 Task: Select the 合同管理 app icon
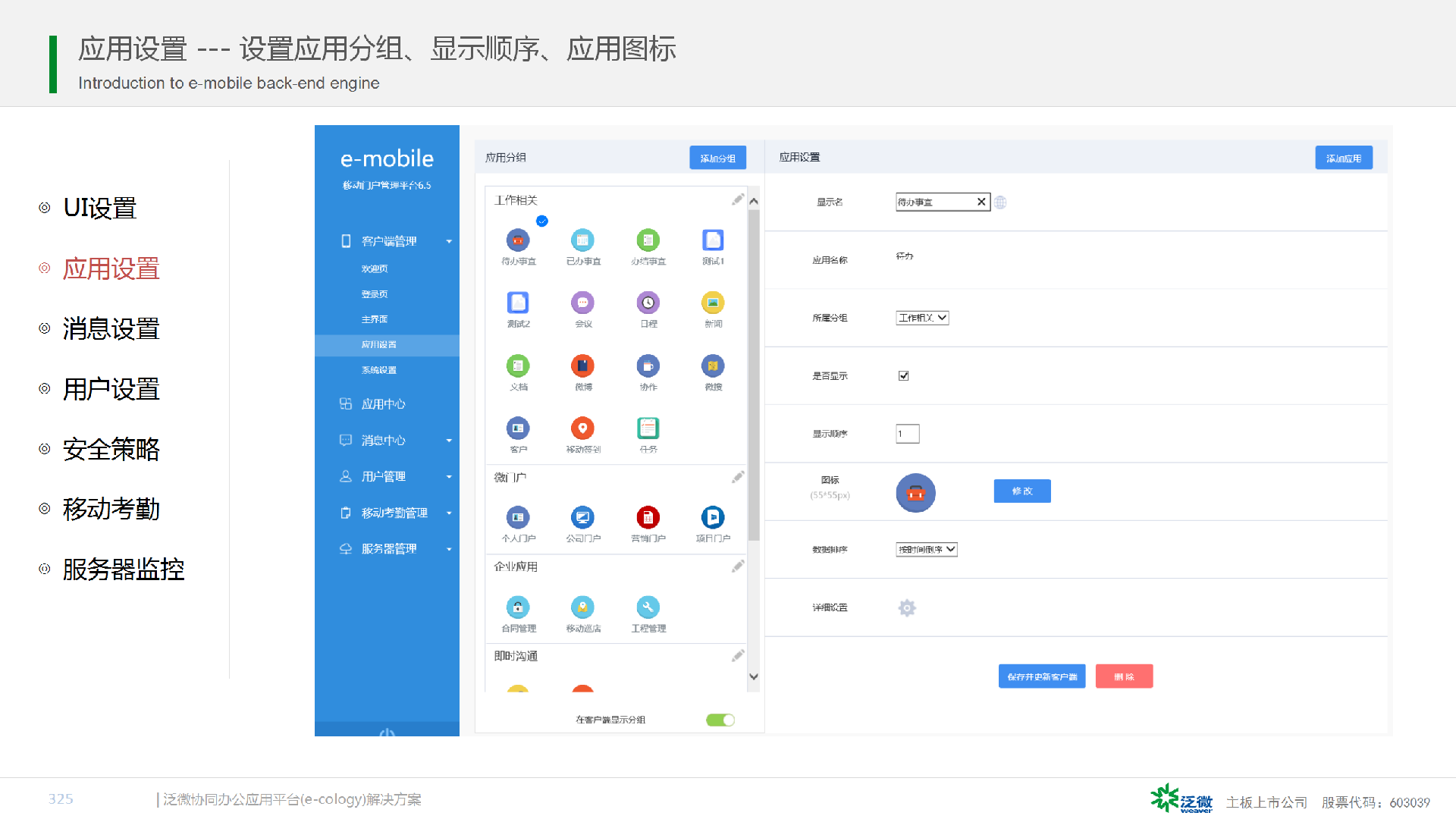click(x=518, y=607)
